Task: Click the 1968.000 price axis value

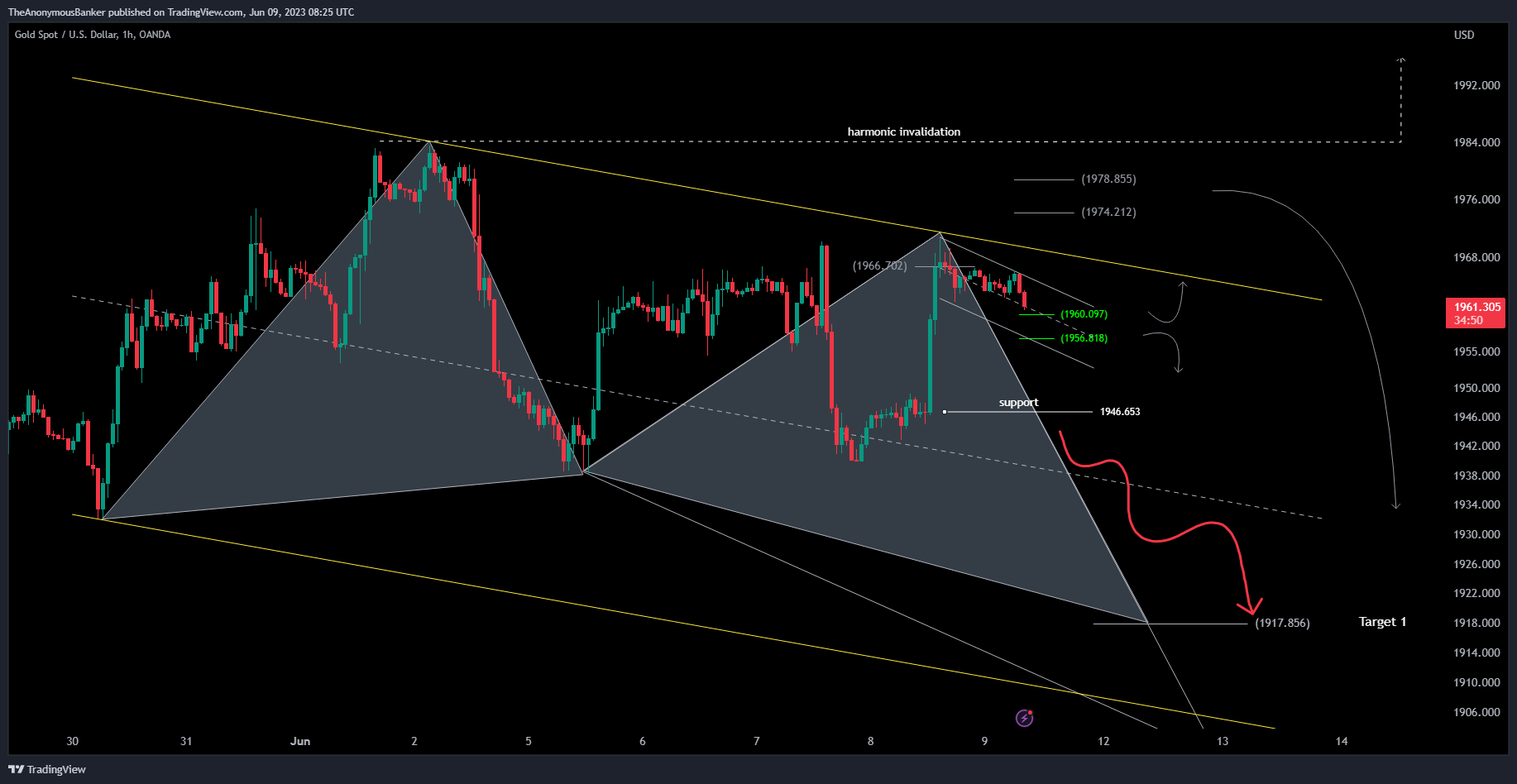Action: coord(1476,257)
